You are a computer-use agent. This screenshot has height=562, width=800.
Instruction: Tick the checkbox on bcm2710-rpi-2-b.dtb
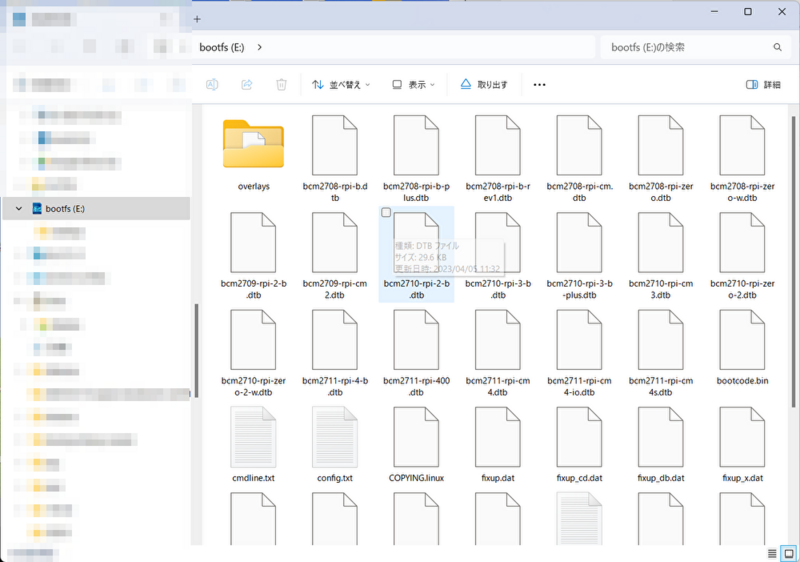click(x=386, y=212)
